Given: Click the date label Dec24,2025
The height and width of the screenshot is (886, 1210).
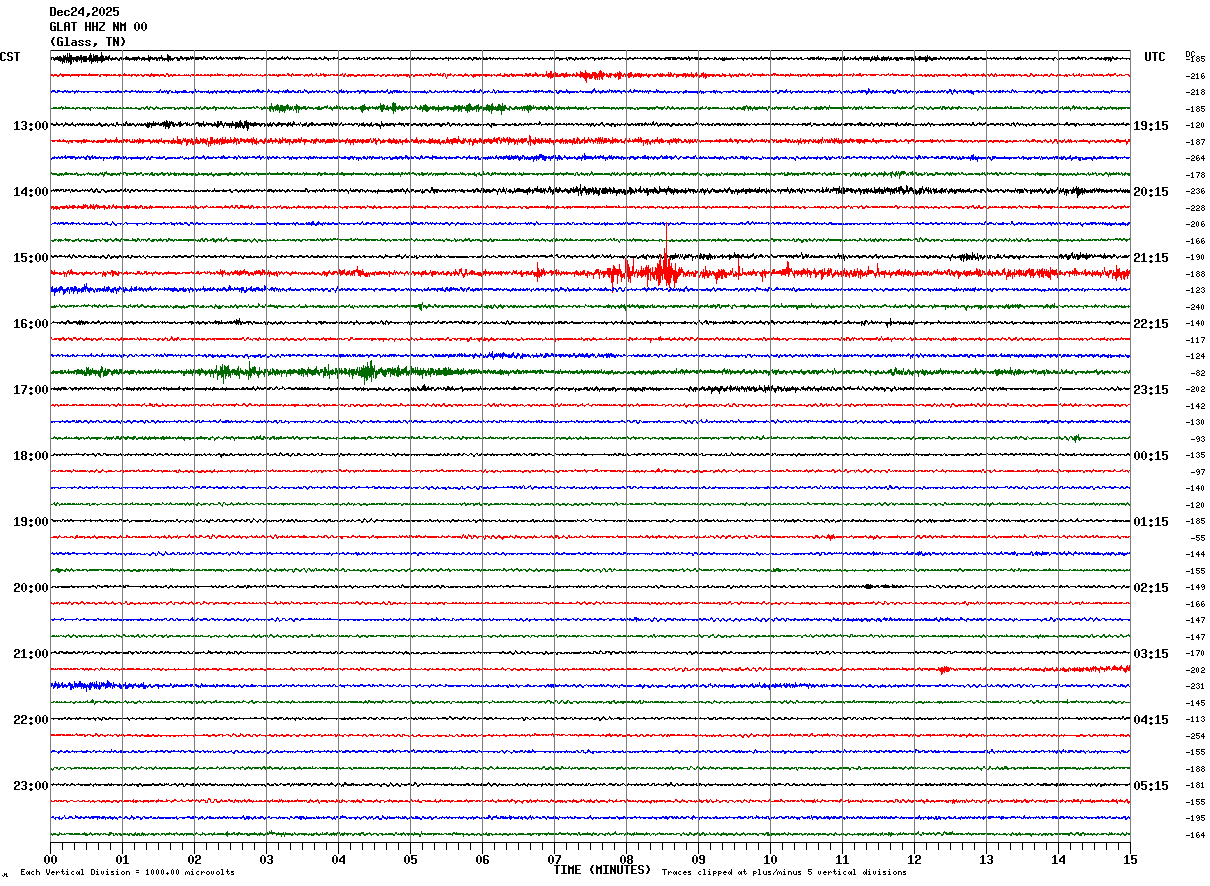Looking at the screenshot, I should (84, 12).
